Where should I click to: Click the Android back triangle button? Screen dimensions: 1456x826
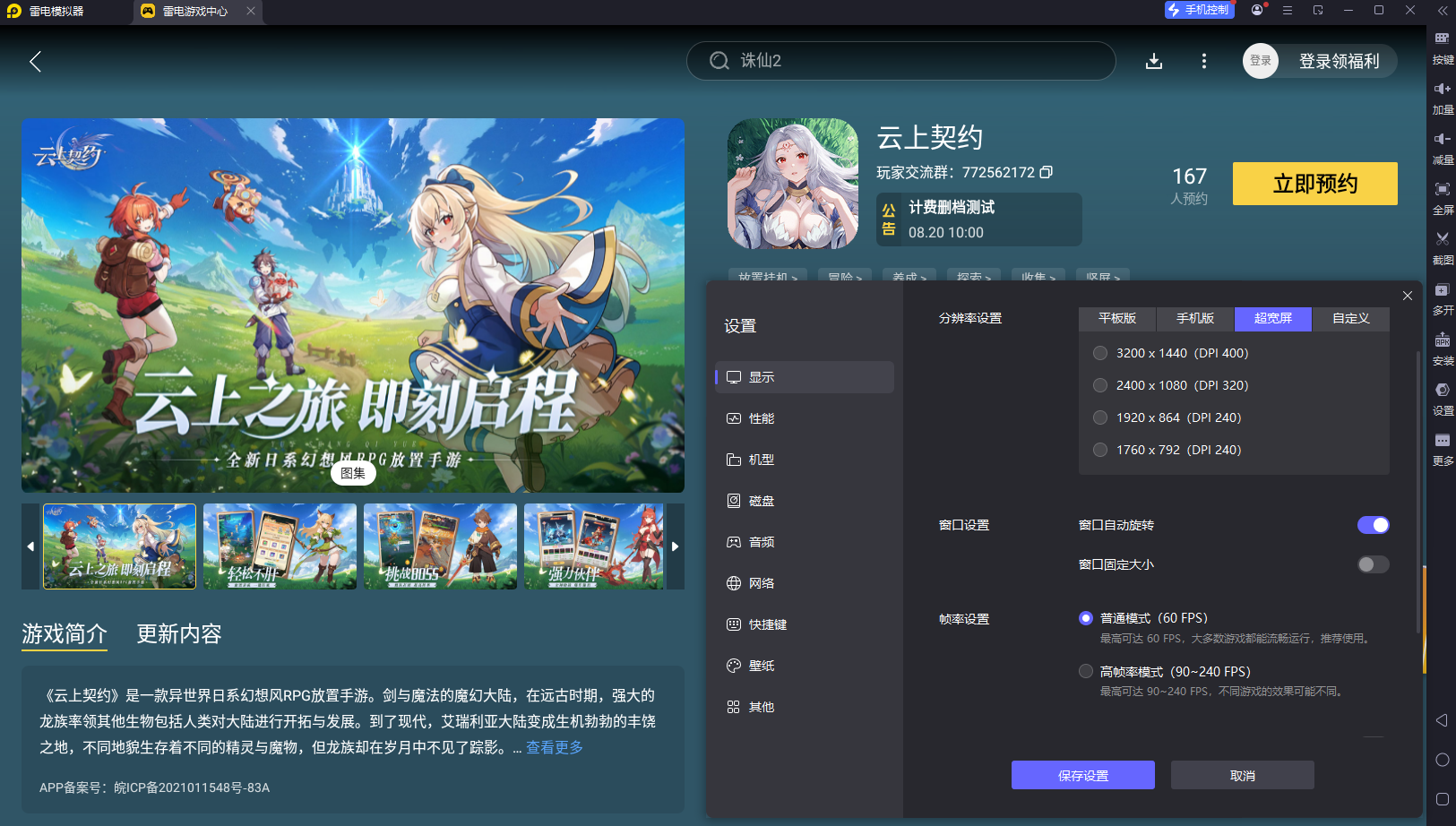pyautogui.click(x=1442, y=720)
